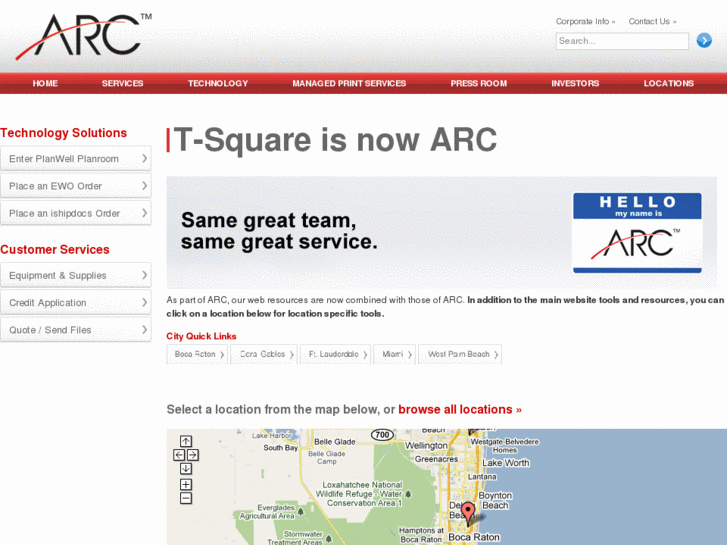The width and height of the screenshot is (727, 545).
Task: Choose the West Palm Beach quick link
Action: tap(460, 354)
